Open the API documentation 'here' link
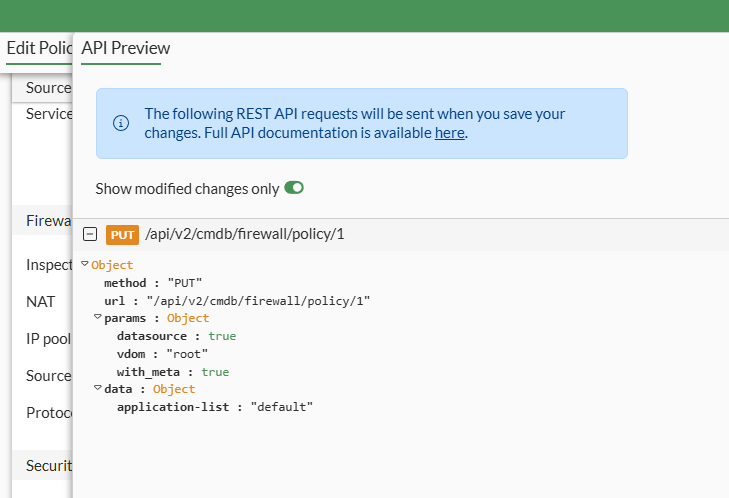The width and height of the screenshot is (729, 498). coord(449,132)
